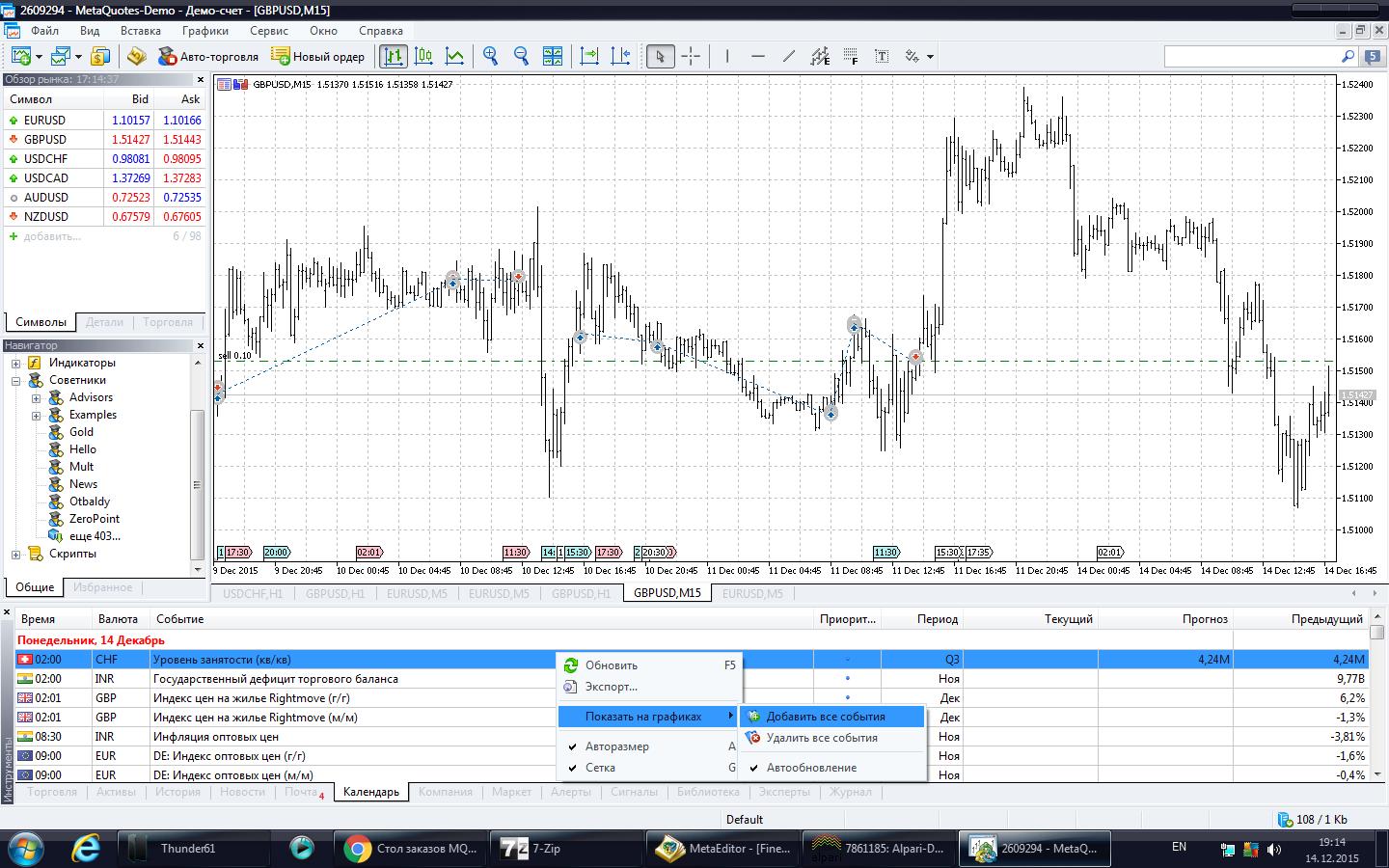1389x868 pixels.
Task: Select the crosshair cursor tool
Action: (x=691, y=56)
